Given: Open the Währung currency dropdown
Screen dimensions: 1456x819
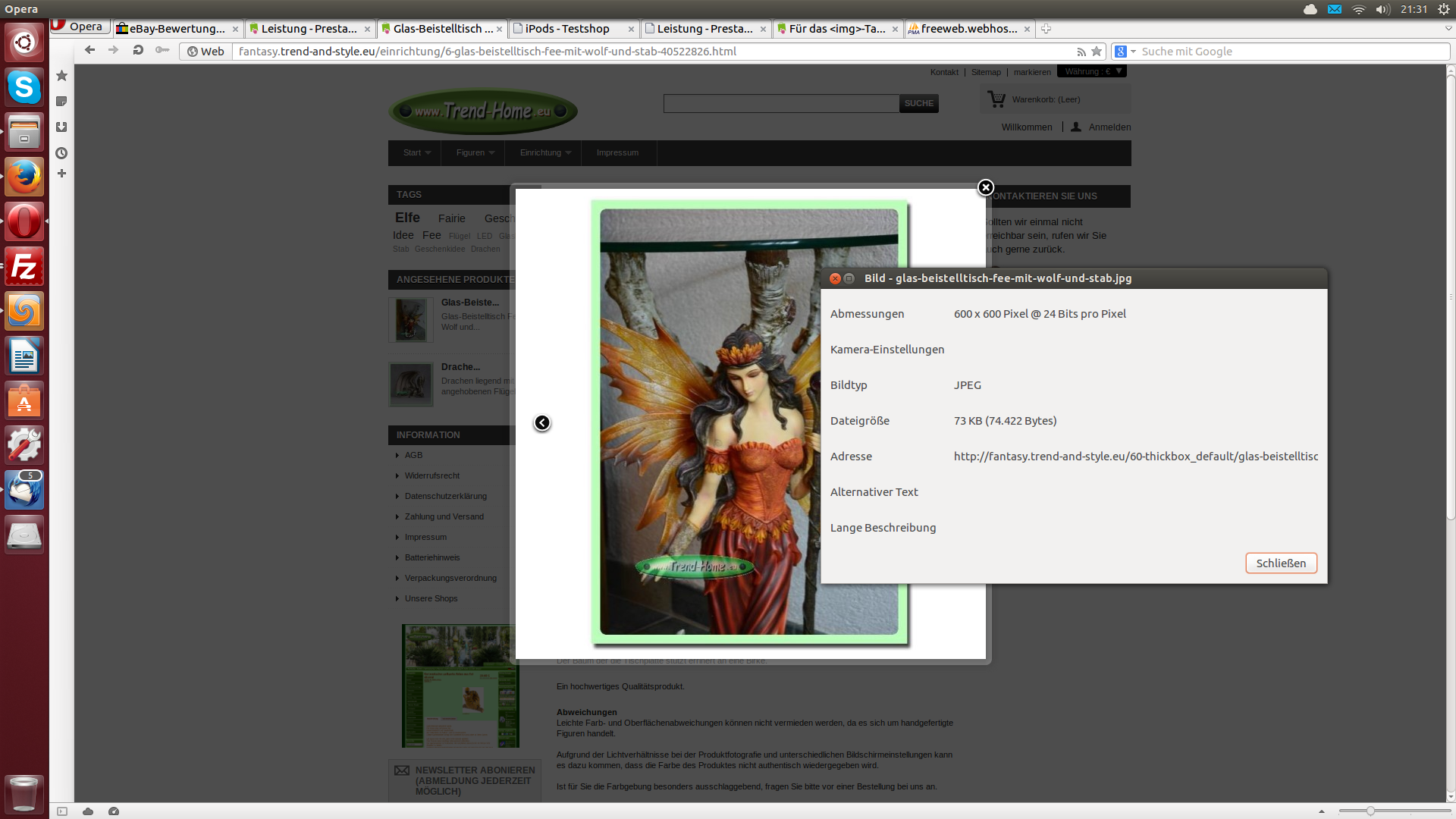Looking at the screenshot, I should [x=1091, y=71].
